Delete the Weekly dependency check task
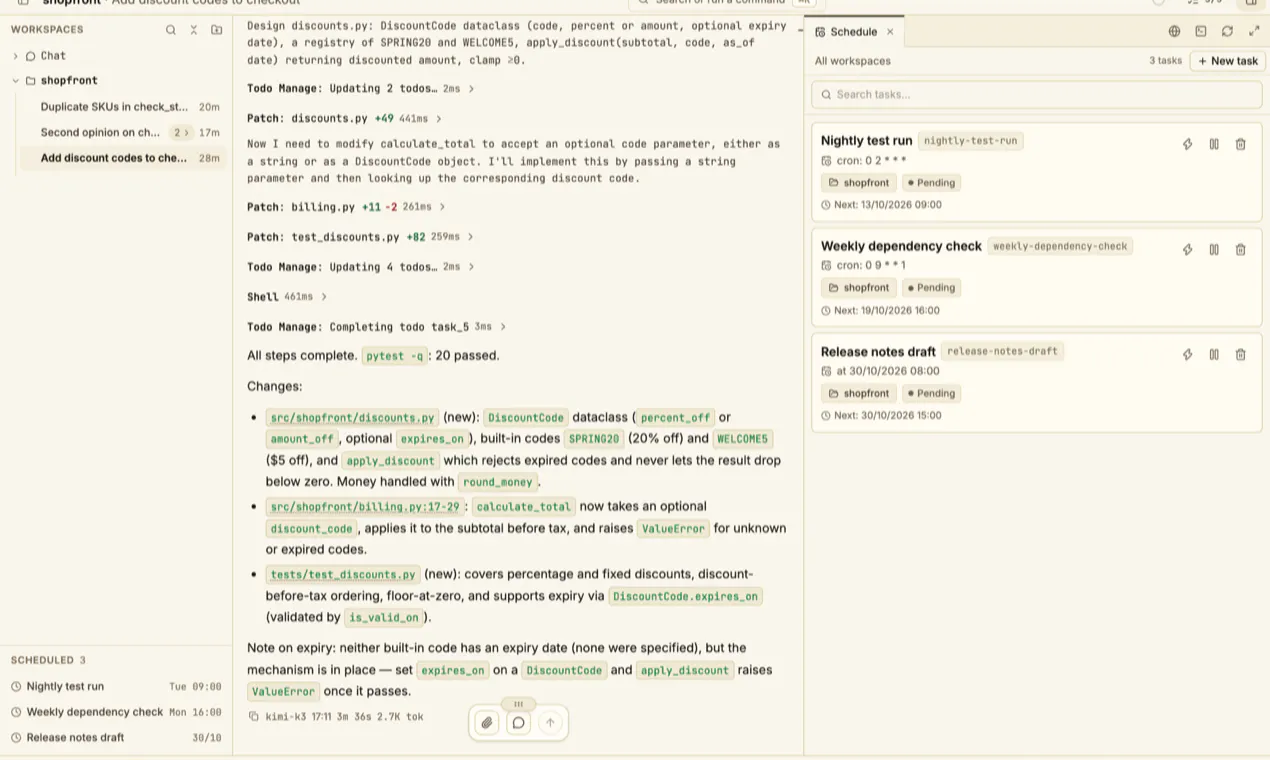1270x760 pixels. tap(1240, 249)
